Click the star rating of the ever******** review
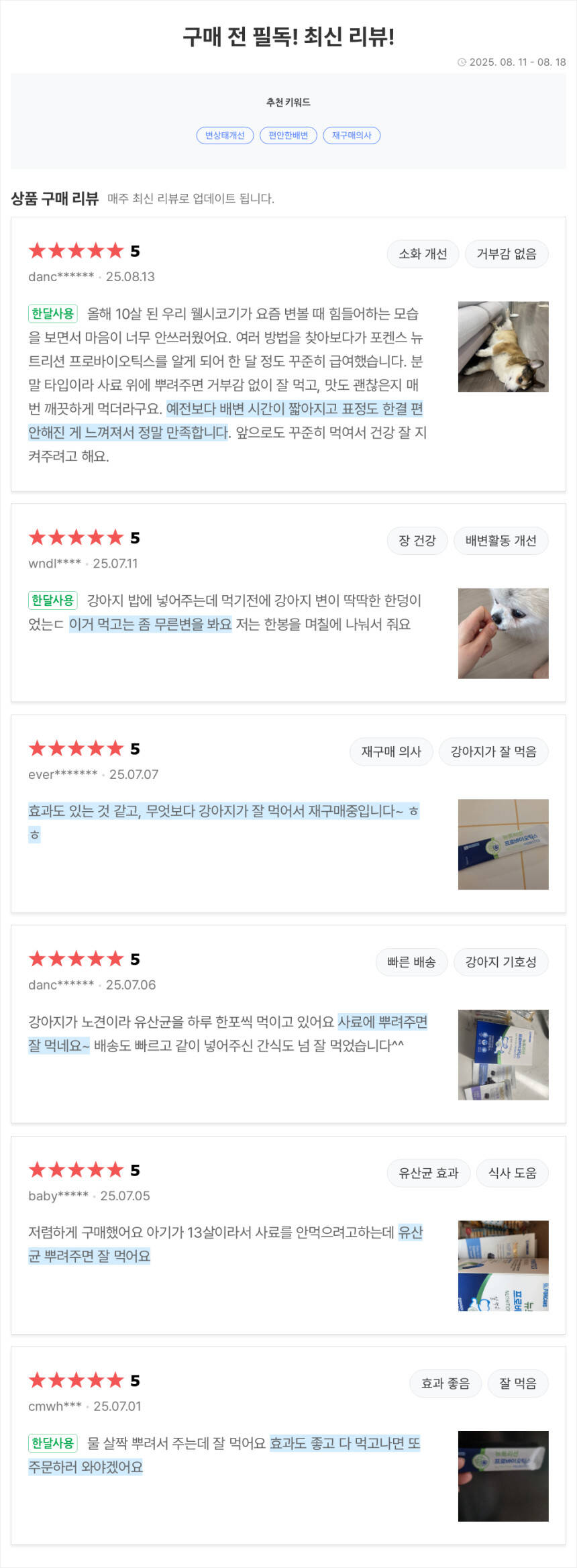 point(76,749)
